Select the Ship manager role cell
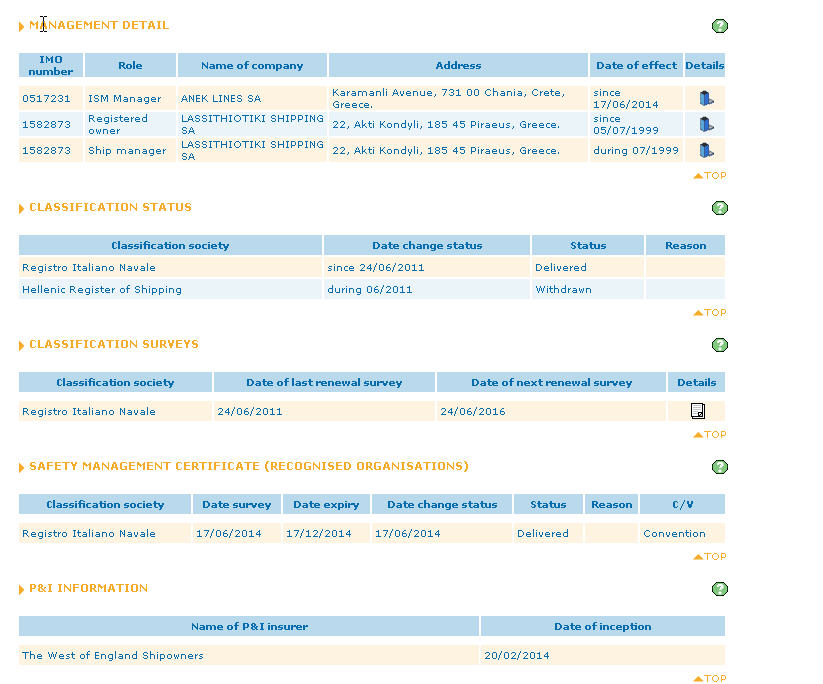Image resolution: width=823 pixels, height=684 pixels. pyautogui.click(x=130, y=151)
